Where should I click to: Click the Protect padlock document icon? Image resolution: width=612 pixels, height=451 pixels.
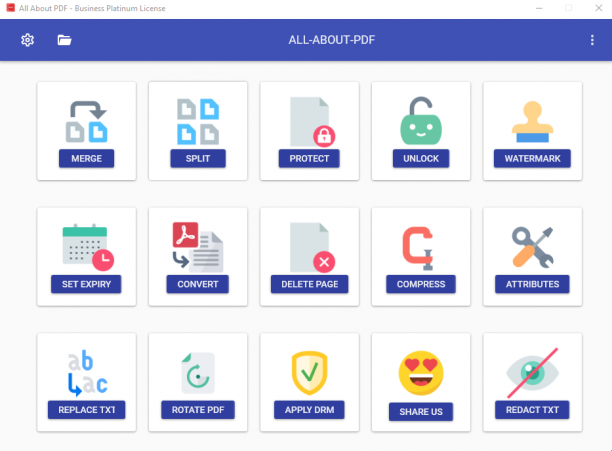pos(312,121)
